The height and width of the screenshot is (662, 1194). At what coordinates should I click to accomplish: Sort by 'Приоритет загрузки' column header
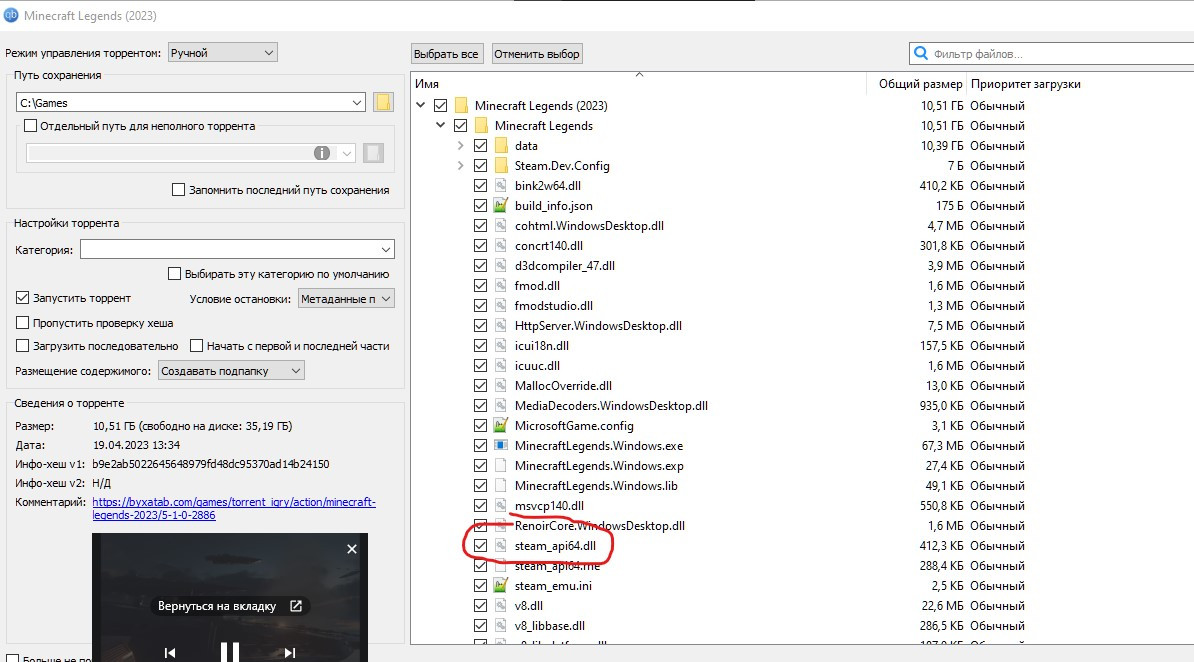(x=1025, y=84)
